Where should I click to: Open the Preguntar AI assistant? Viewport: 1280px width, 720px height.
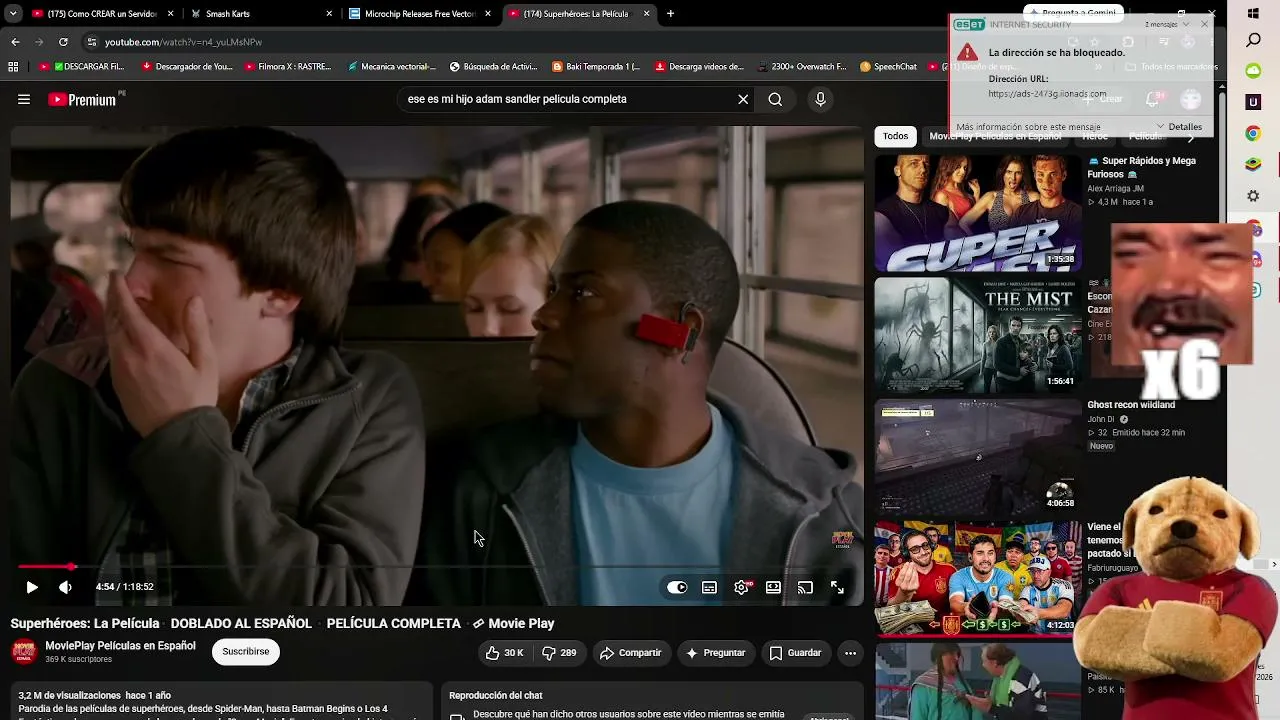[716, 653]
